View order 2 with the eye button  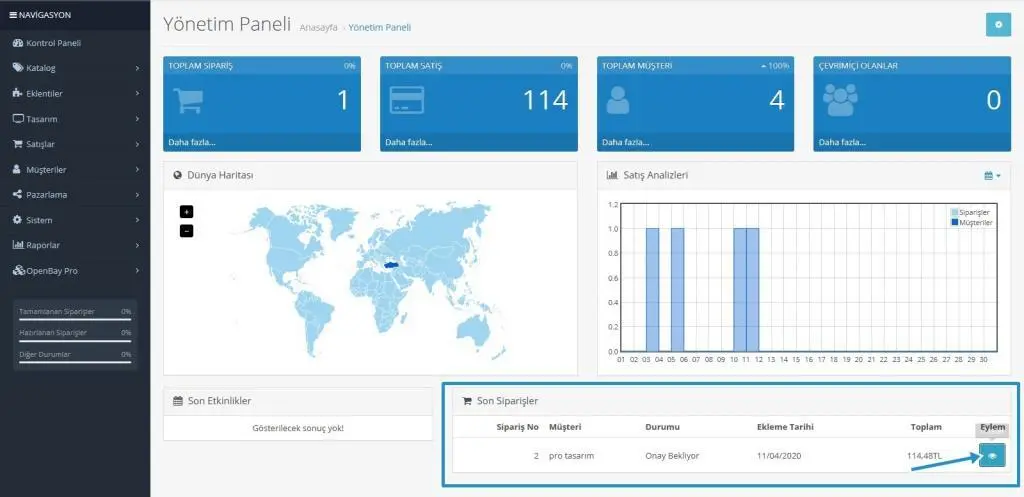[x=992, y=455]
